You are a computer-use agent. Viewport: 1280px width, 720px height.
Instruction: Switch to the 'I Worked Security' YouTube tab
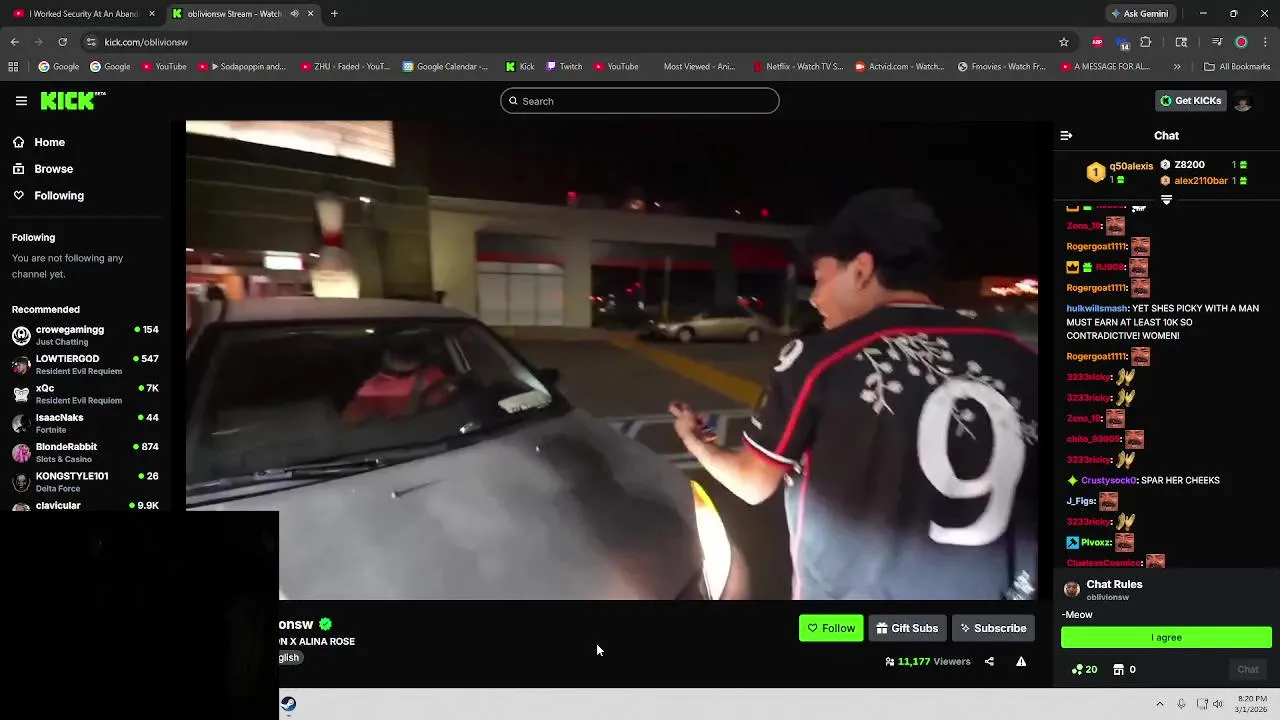pos(83,14)
